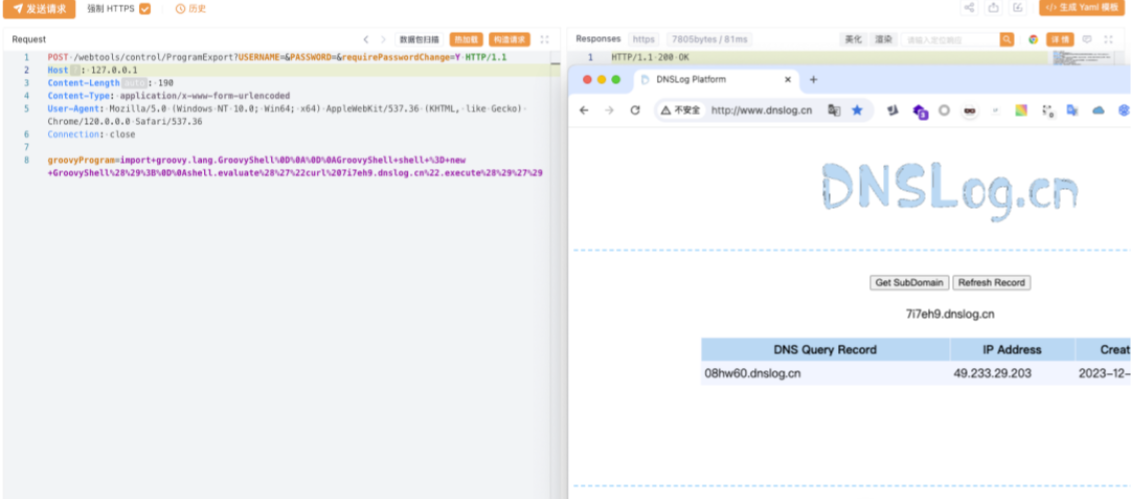Expand Responses panel to fullscreen
The height and width of the screenshot is (499, 1131).
click(1109, 40)
